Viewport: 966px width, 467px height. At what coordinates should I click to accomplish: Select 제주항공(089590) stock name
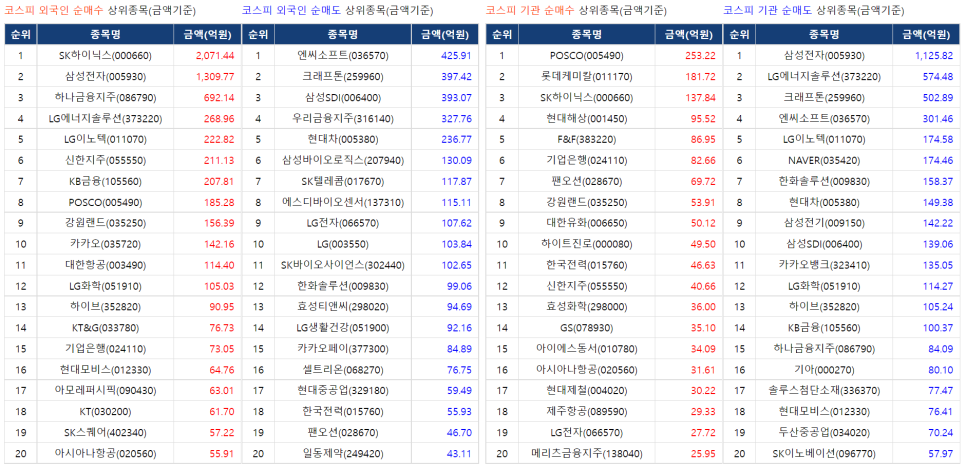[x=586, y=412]
